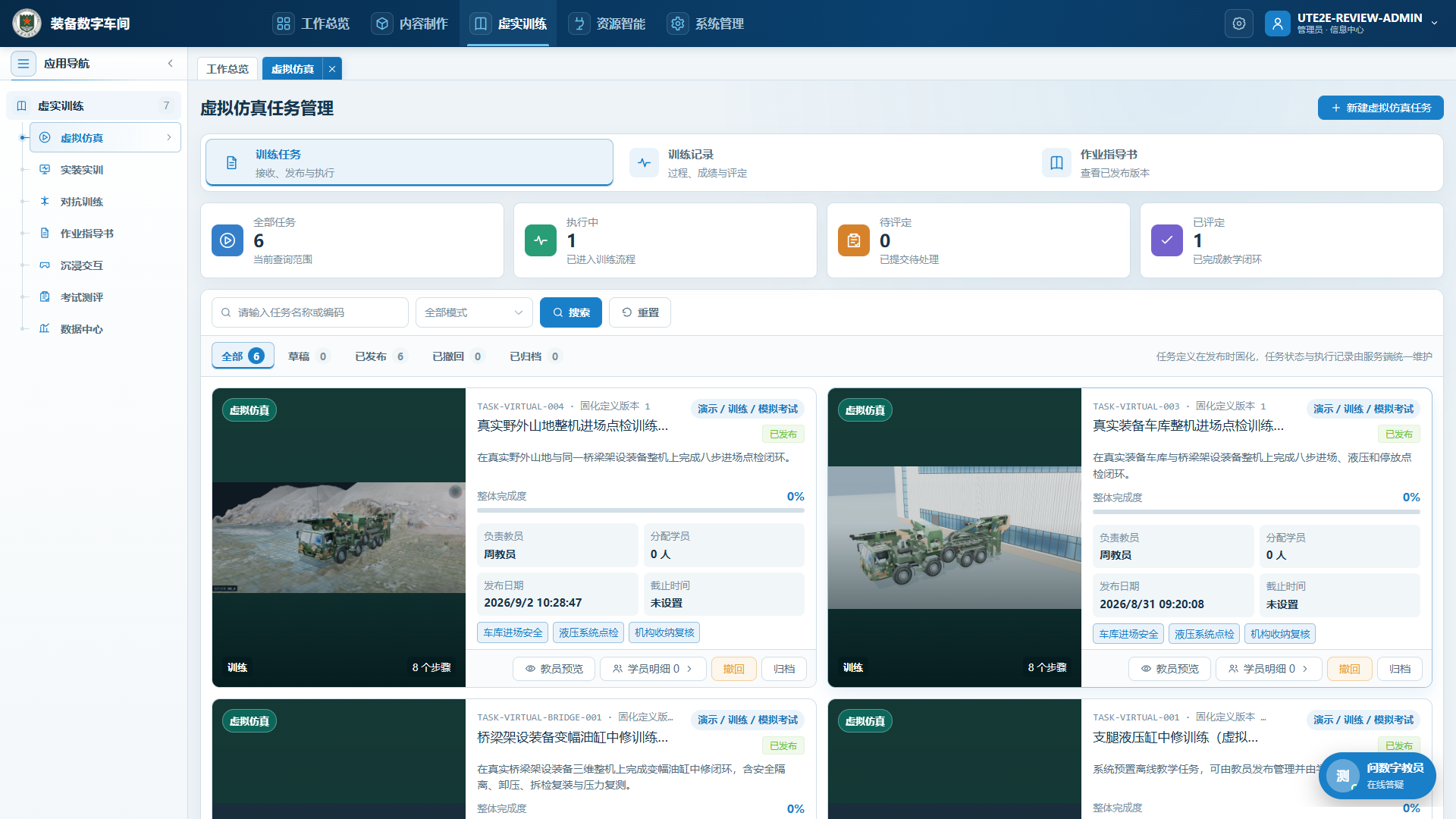Open the mountain terrain vehicle thumbnail
Image resolution: width=1456 pixels, height=819 pixels.
click(x=339, y=538)
